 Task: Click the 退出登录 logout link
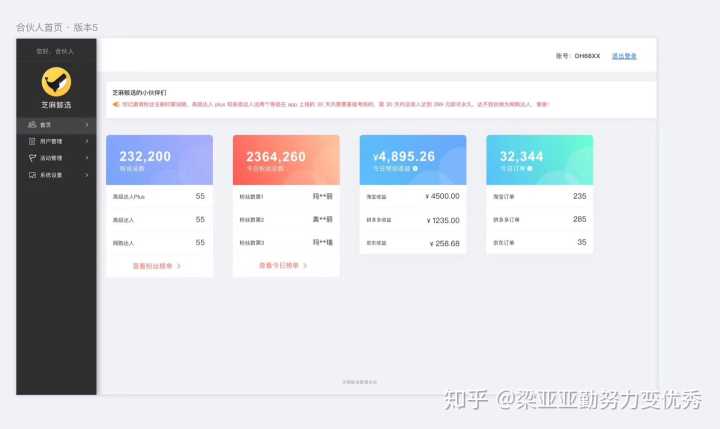tap(624, 56)
